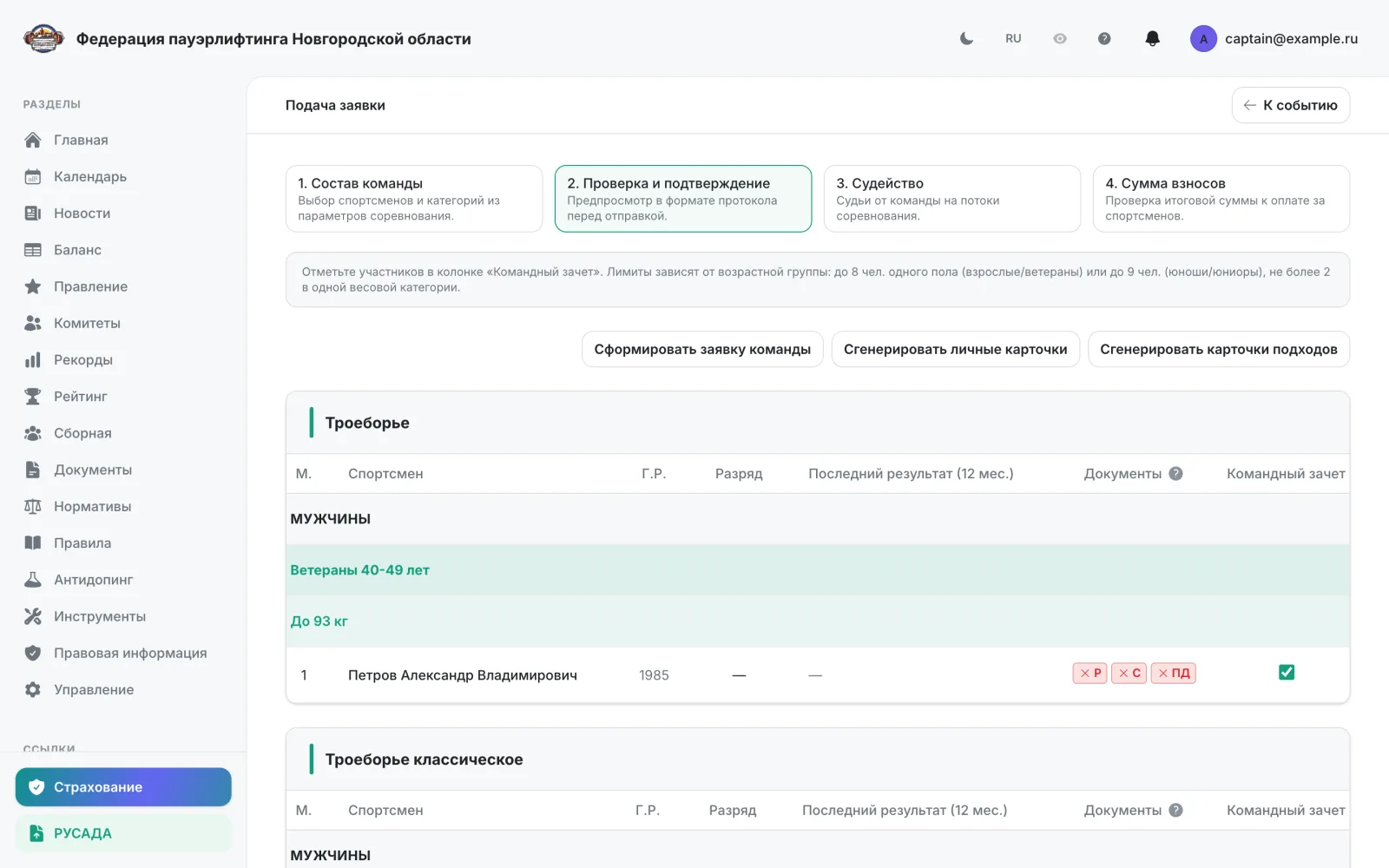
Task: Click the Нормативы scales icon
Action: [x=33, y=506]
